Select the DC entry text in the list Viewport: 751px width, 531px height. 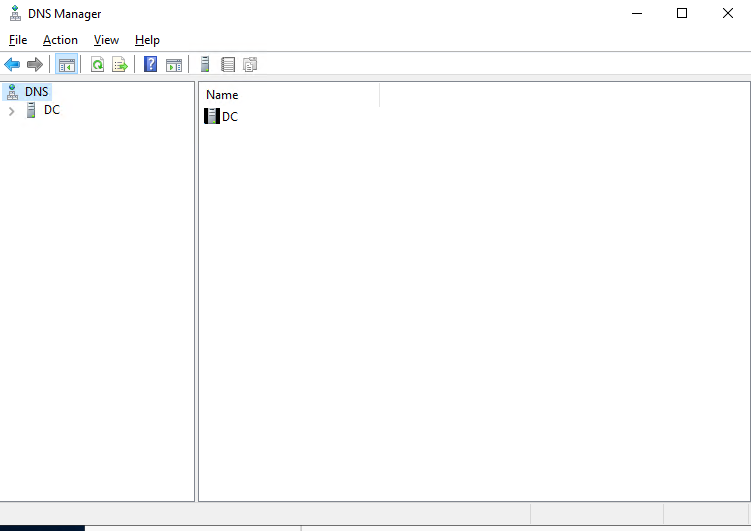[x=230, y=116]
